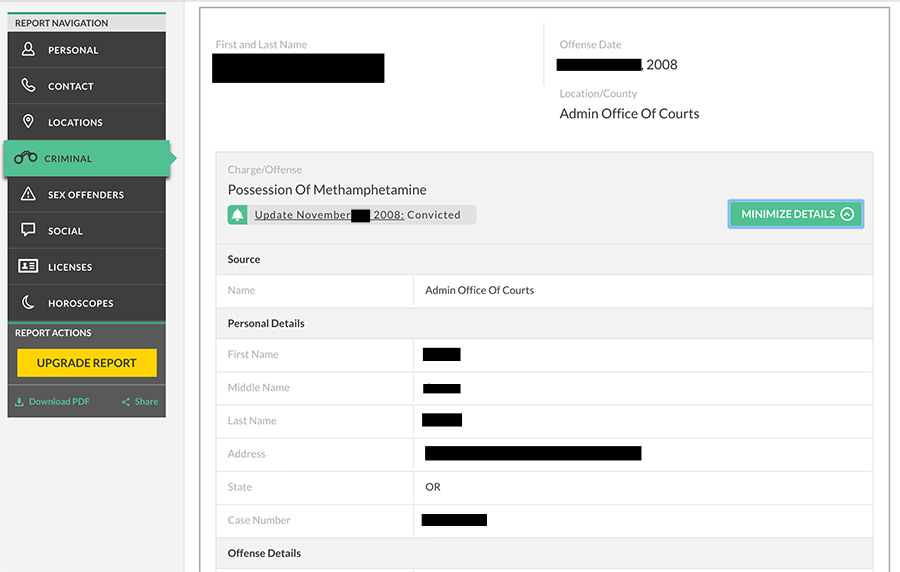Switch to the Social section
The image size is (900, 572).
tap(87, 231)
